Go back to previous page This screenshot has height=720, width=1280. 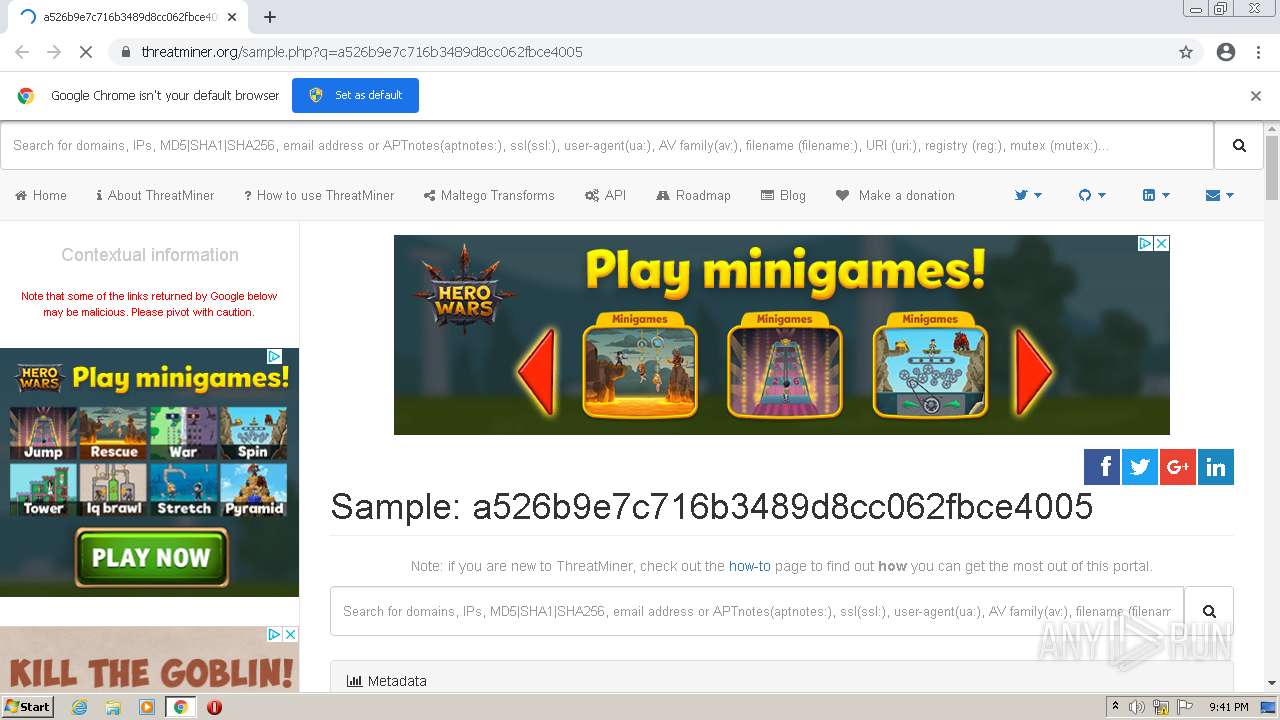(x=22, y=52)
